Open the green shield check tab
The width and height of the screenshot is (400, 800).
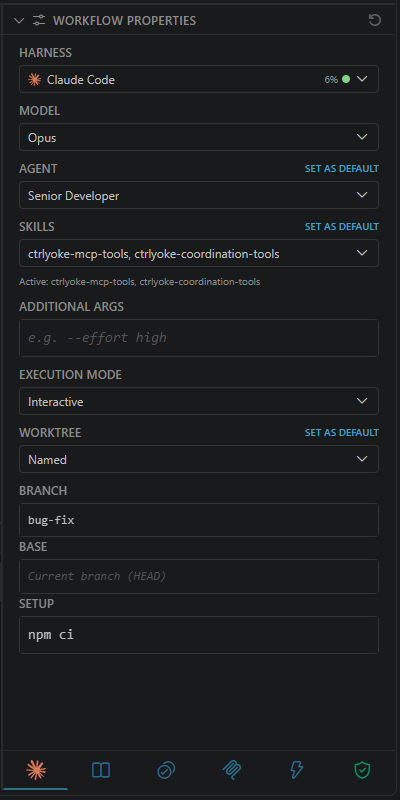[362, 770]
